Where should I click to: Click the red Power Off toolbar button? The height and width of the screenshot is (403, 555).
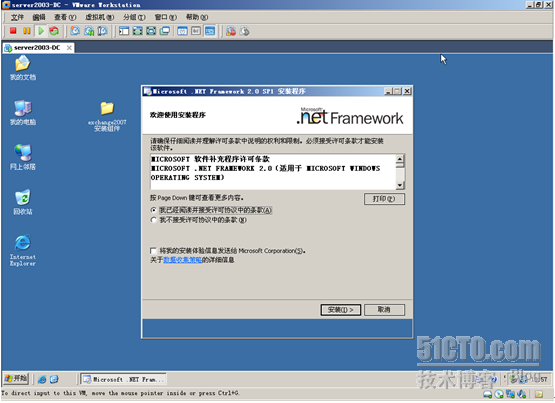(13, 31)
